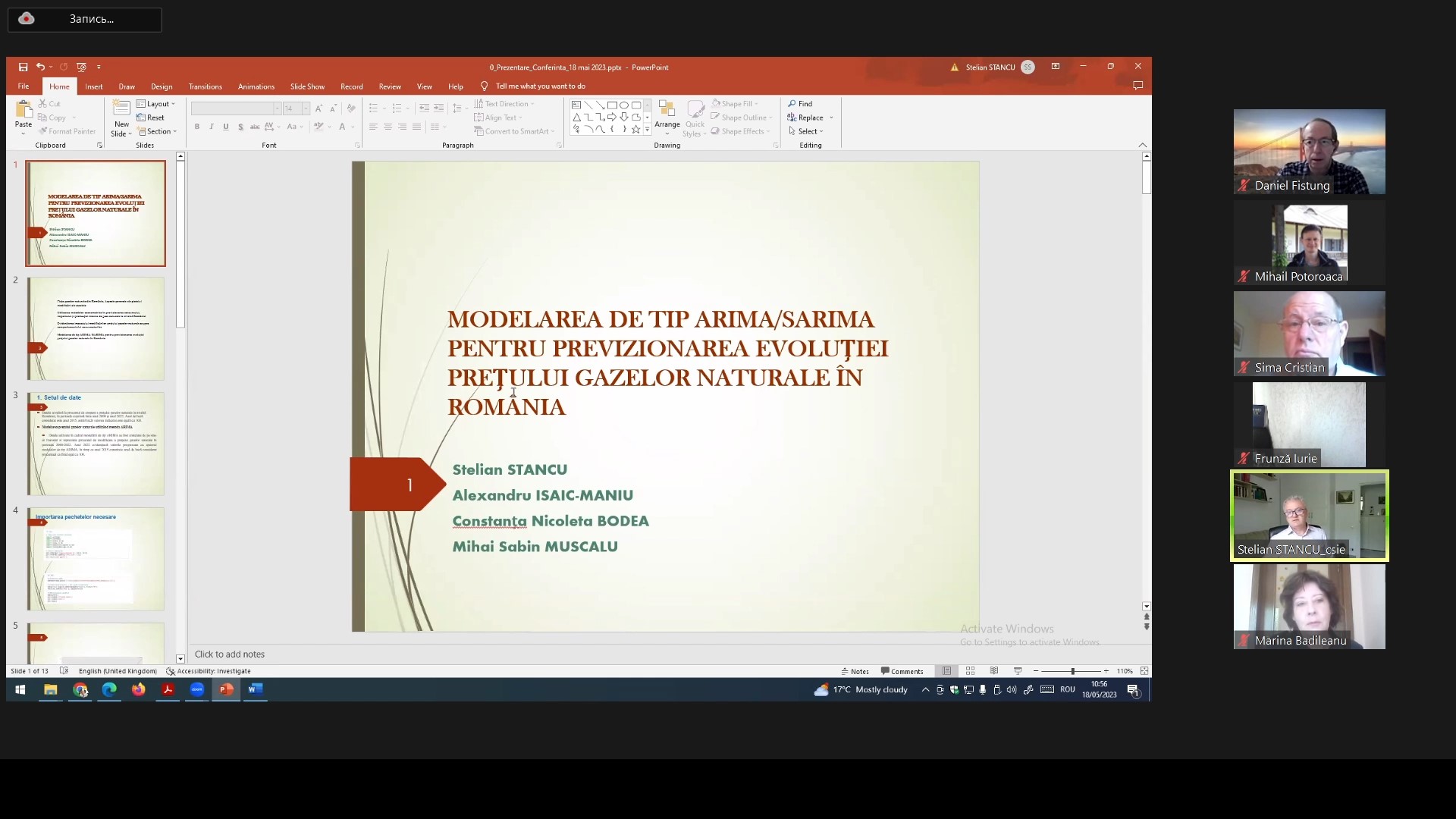Screen dimensions: 1456x819
Task: Fit slide to current window icon
Action: pos(1144,671)
